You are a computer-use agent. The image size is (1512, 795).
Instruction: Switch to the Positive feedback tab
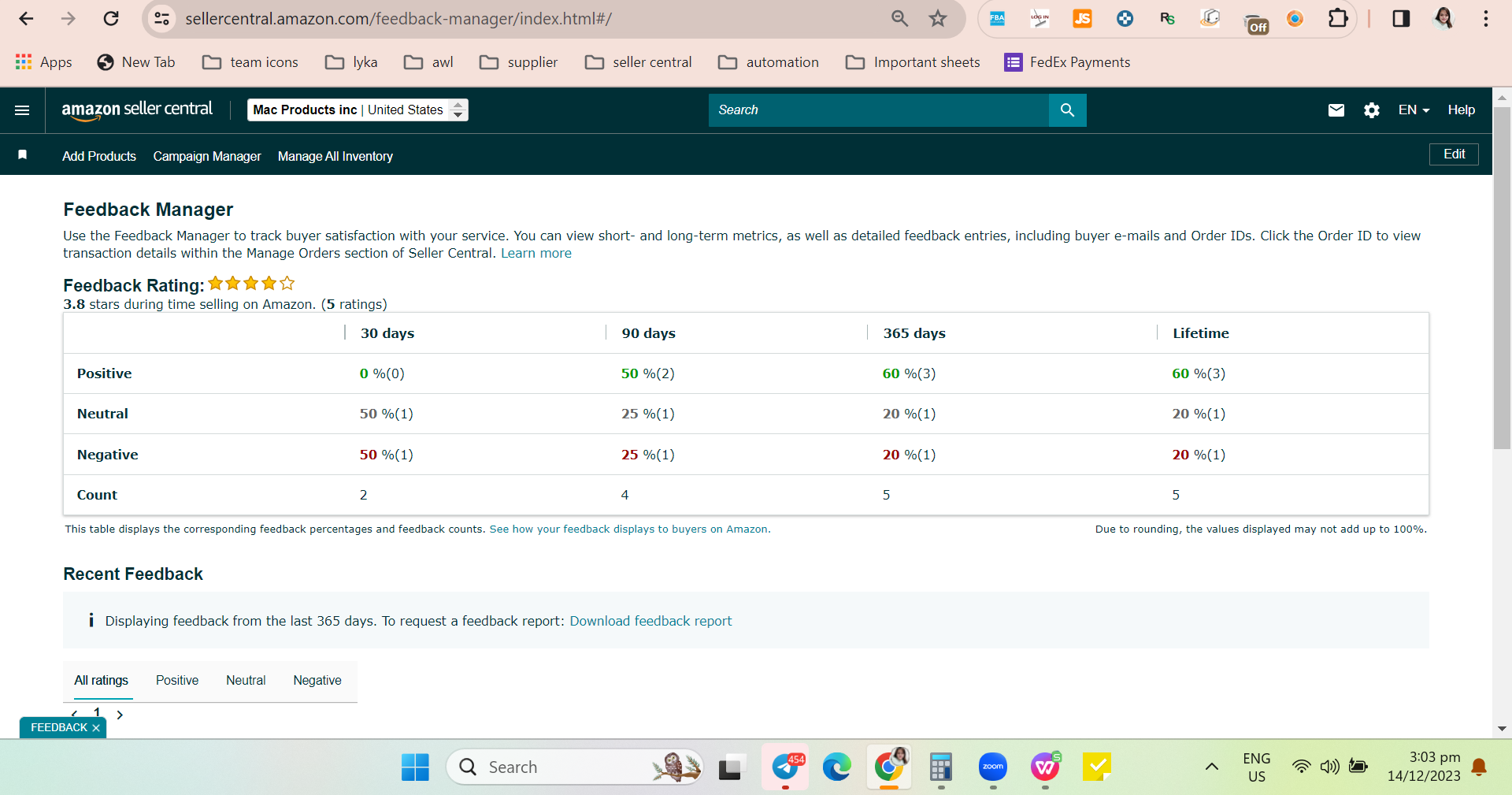[177, 680]
